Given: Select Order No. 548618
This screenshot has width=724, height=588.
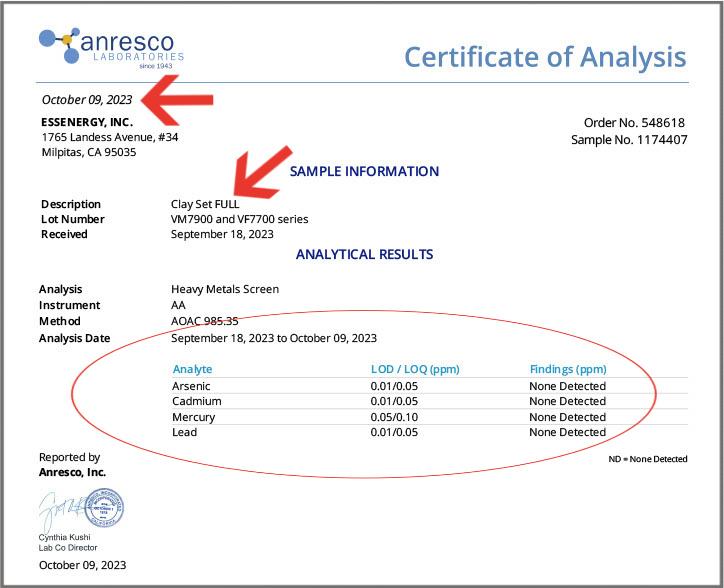Looking at the screenshot, I should [634, 123].
